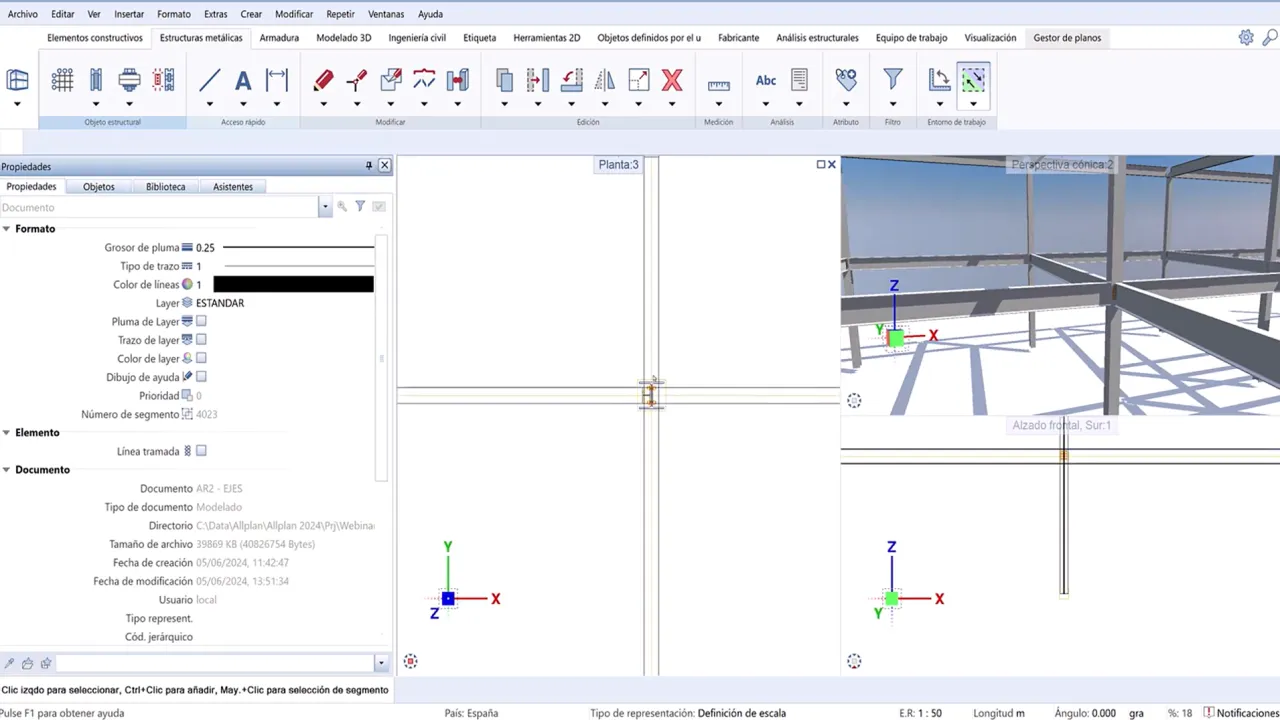Screen dimensions: 1280x720
Task: Open the Gestor de planos
Action: click(x=1067, y=37)
